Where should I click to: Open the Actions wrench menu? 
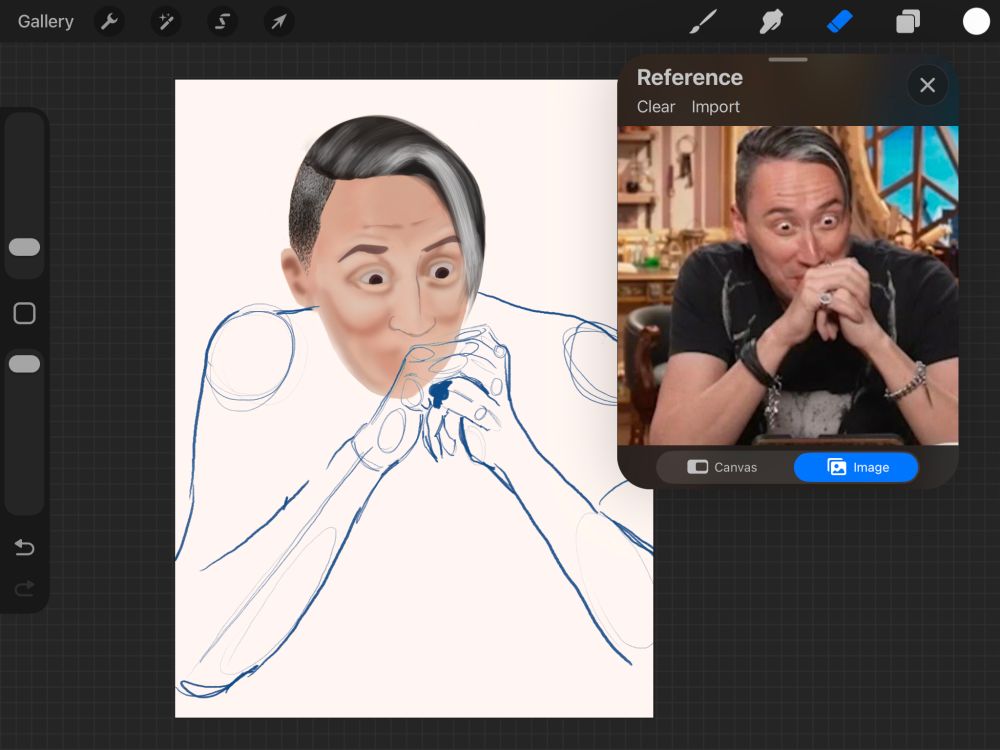pyautogui.click(x=110, y=22)
